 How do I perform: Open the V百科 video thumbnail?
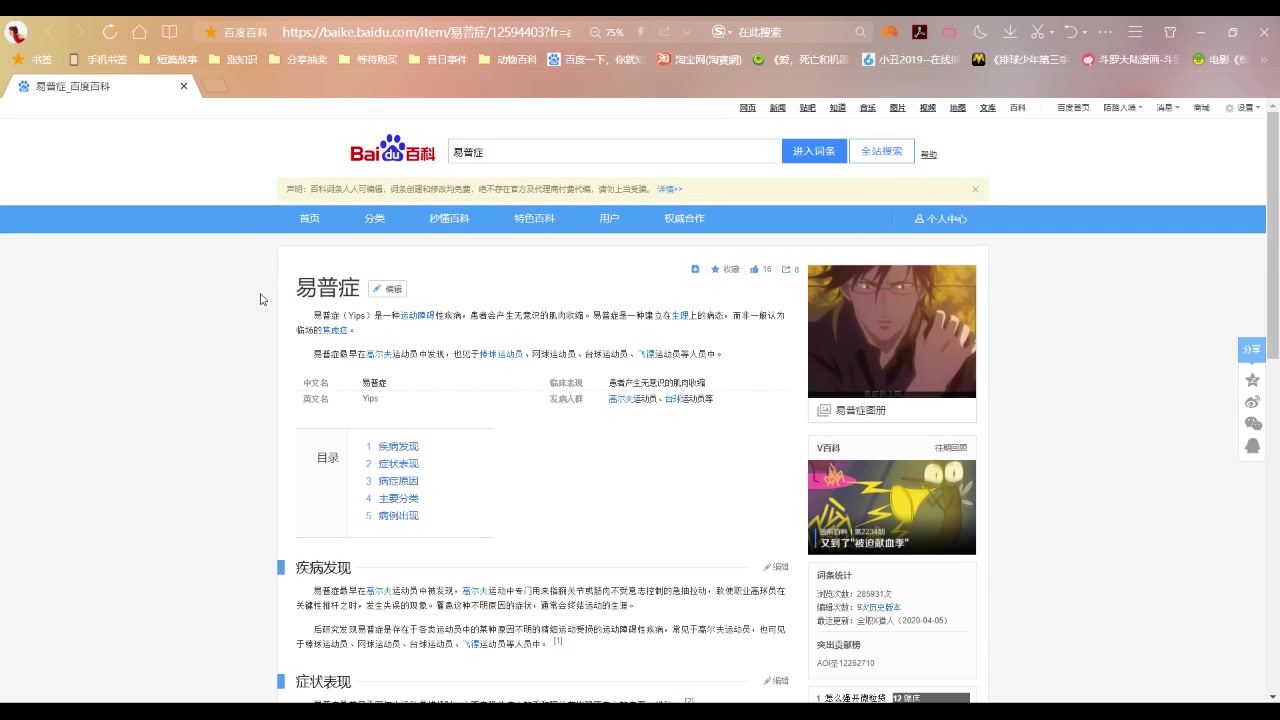892,507
